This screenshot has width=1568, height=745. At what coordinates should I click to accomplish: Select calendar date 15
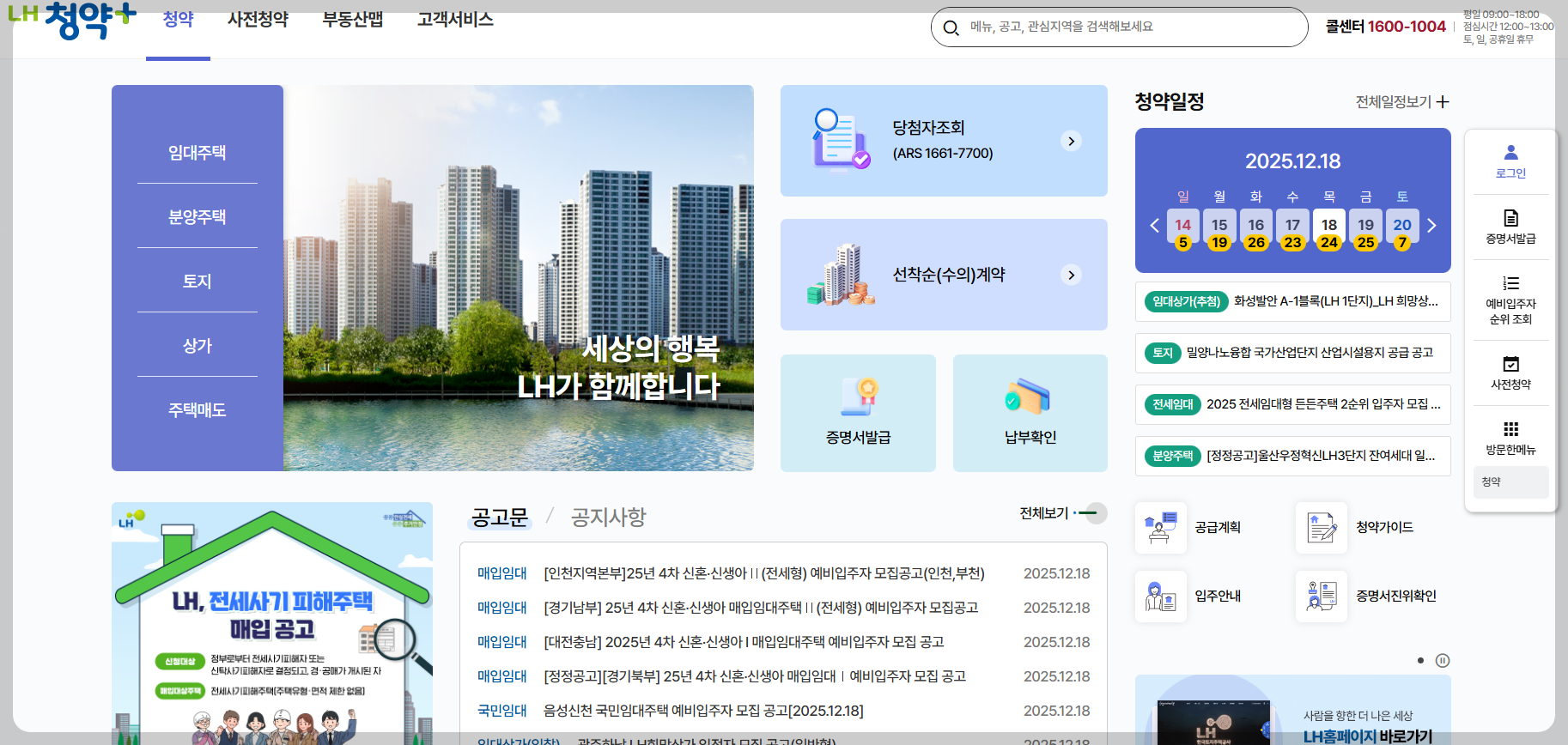tap(1219, 225)
